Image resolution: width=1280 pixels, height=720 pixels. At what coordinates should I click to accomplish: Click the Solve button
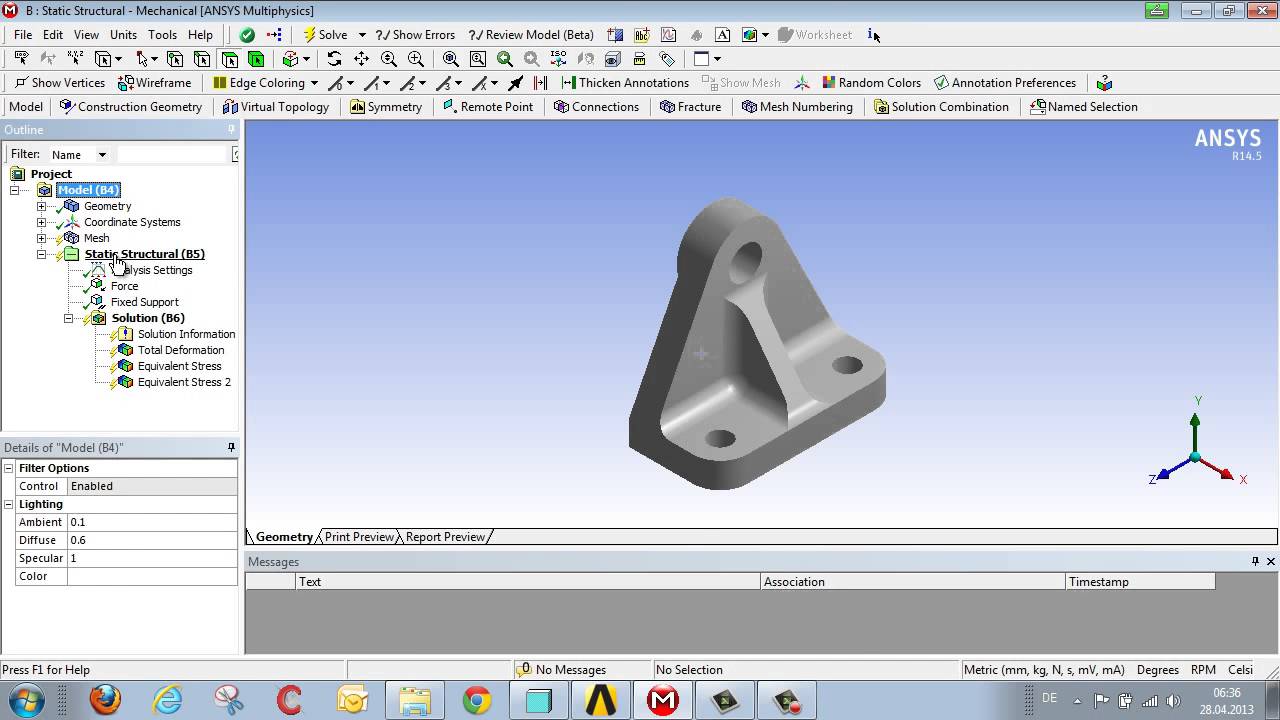click(325, 34)
